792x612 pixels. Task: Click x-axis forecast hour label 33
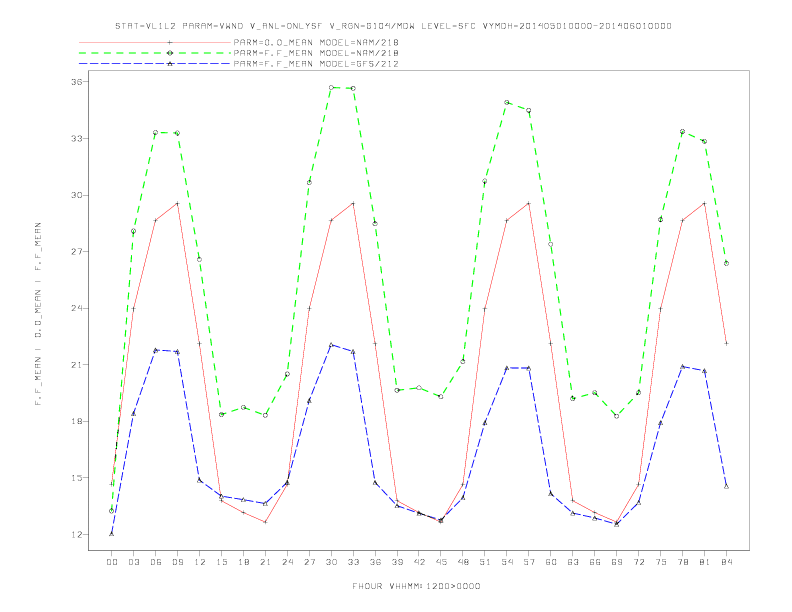(353, 562)
